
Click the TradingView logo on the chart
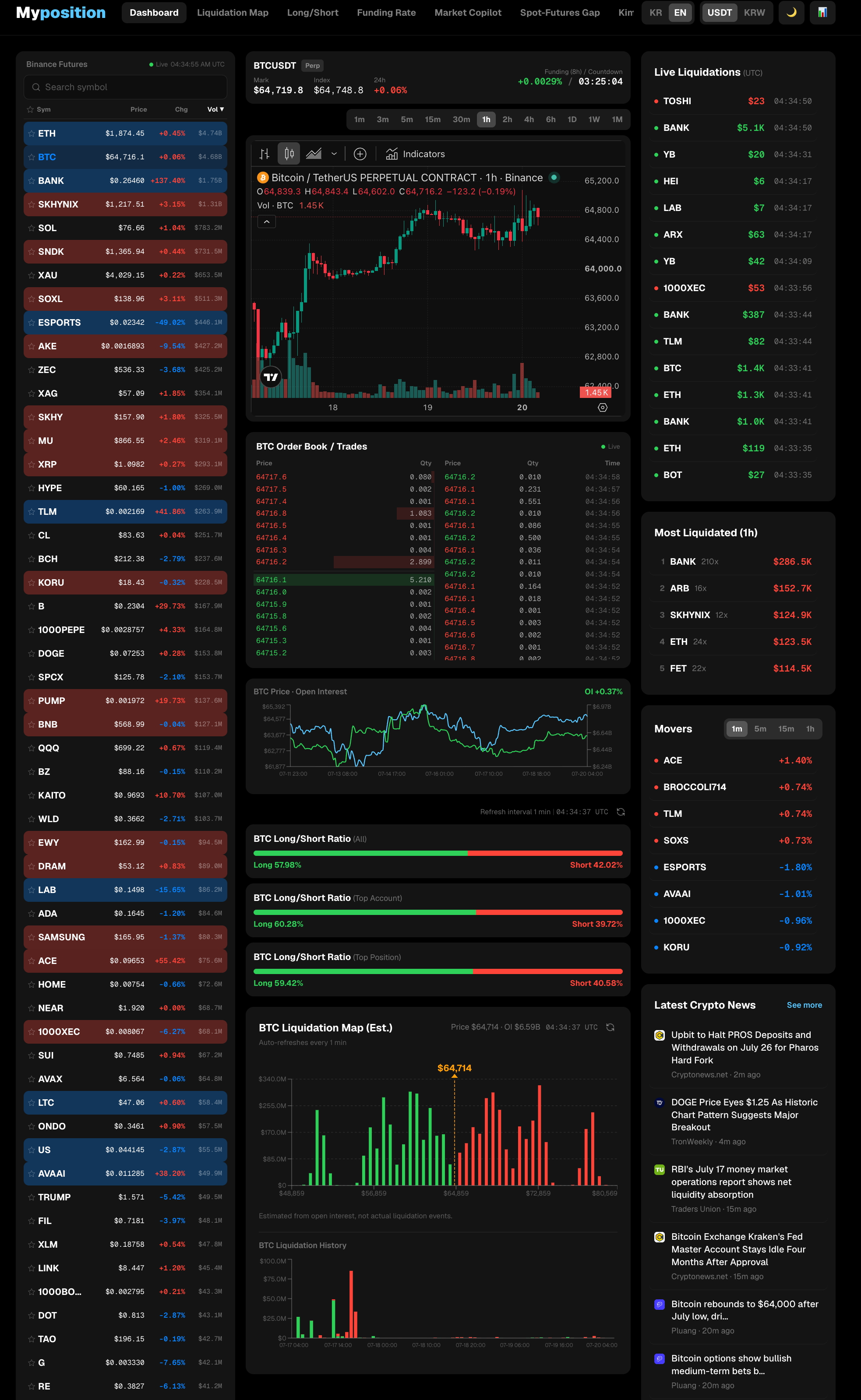coord(271,377)
